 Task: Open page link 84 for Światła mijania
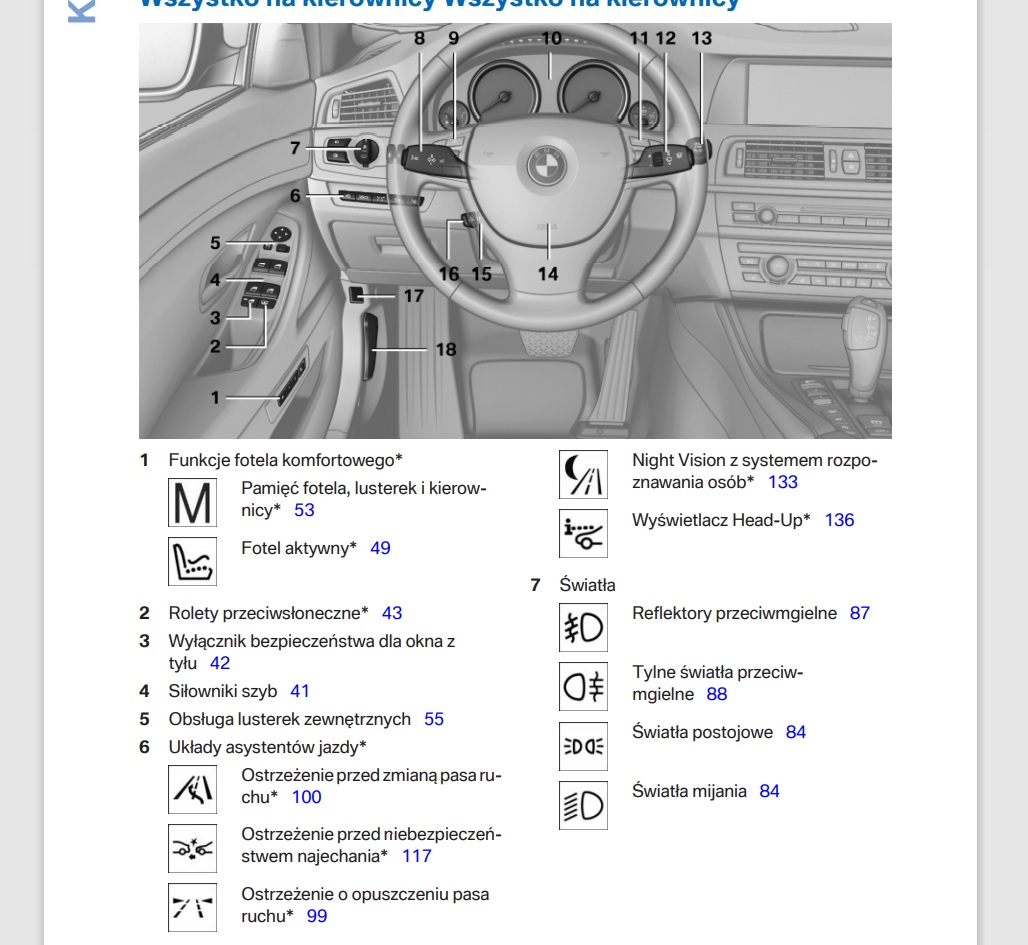[x=769, y=792]
